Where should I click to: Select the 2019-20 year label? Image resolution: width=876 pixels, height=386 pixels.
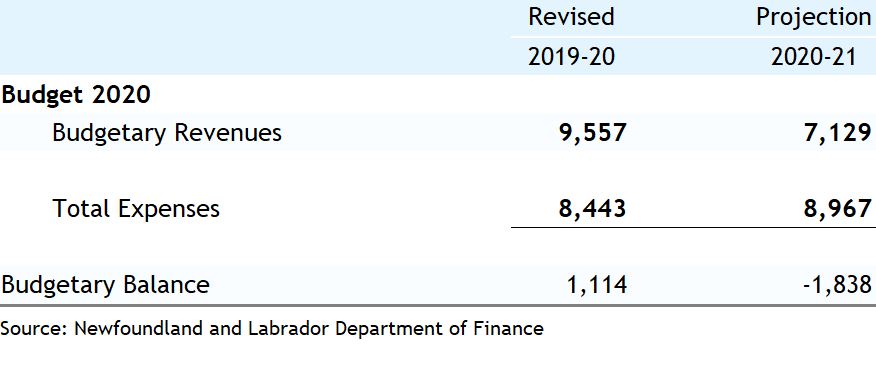[571, 57]
